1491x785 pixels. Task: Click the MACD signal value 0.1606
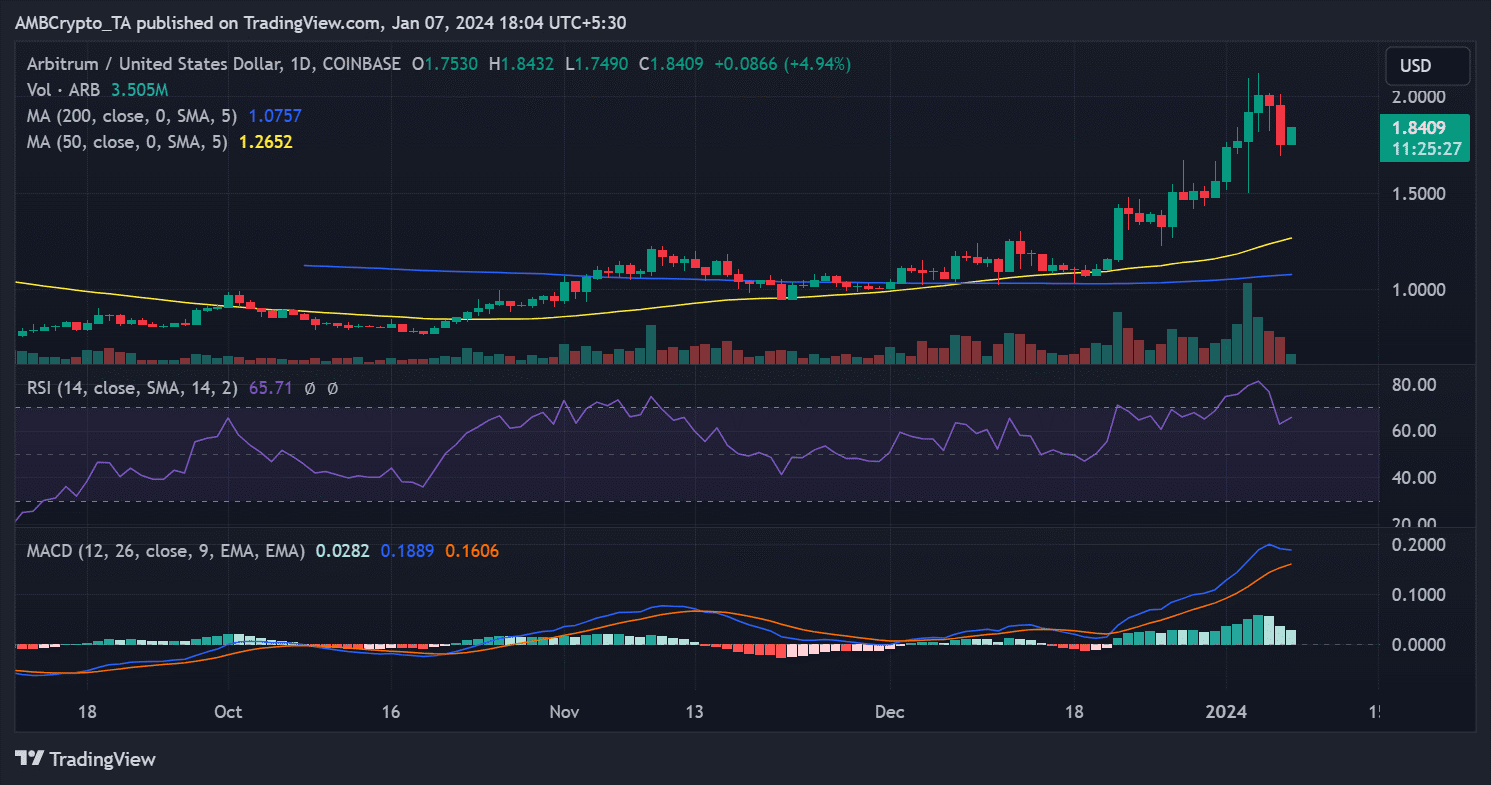[x=472, y=550]
